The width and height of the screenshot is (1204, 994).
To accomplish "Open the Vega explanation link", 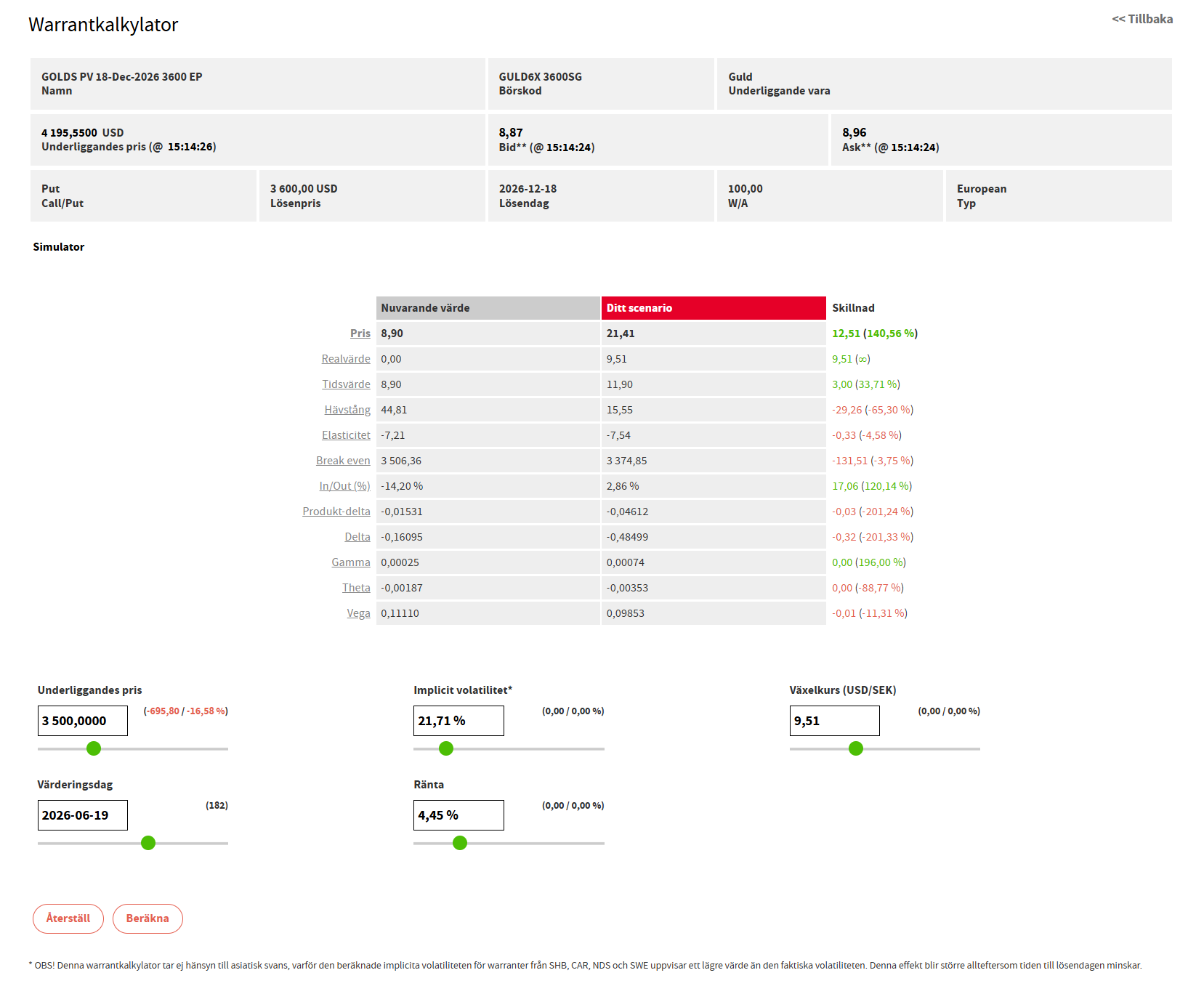I will (x=358, y=613).
